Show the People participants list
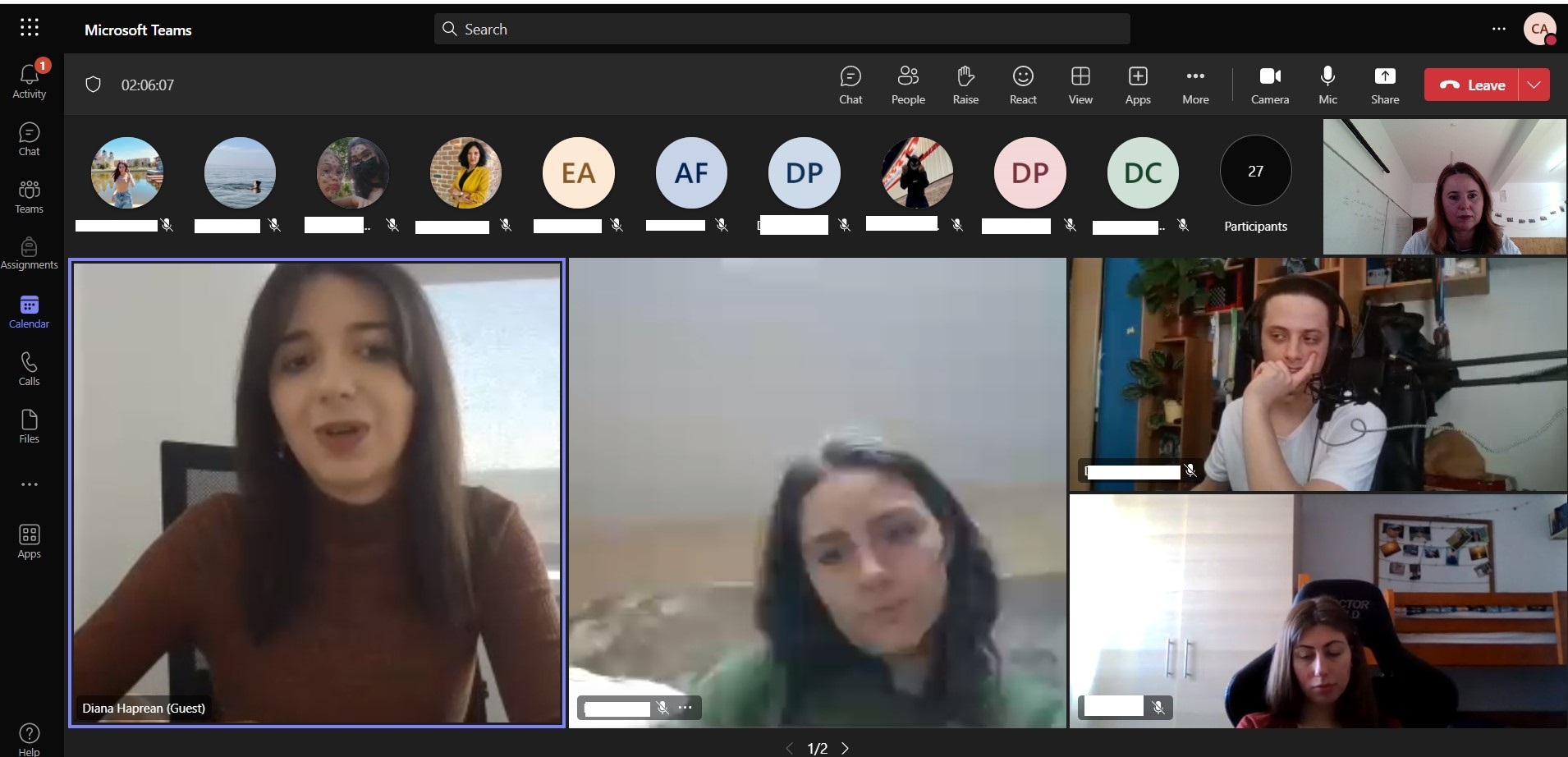The image size is (1568, 757). (907, 85)
